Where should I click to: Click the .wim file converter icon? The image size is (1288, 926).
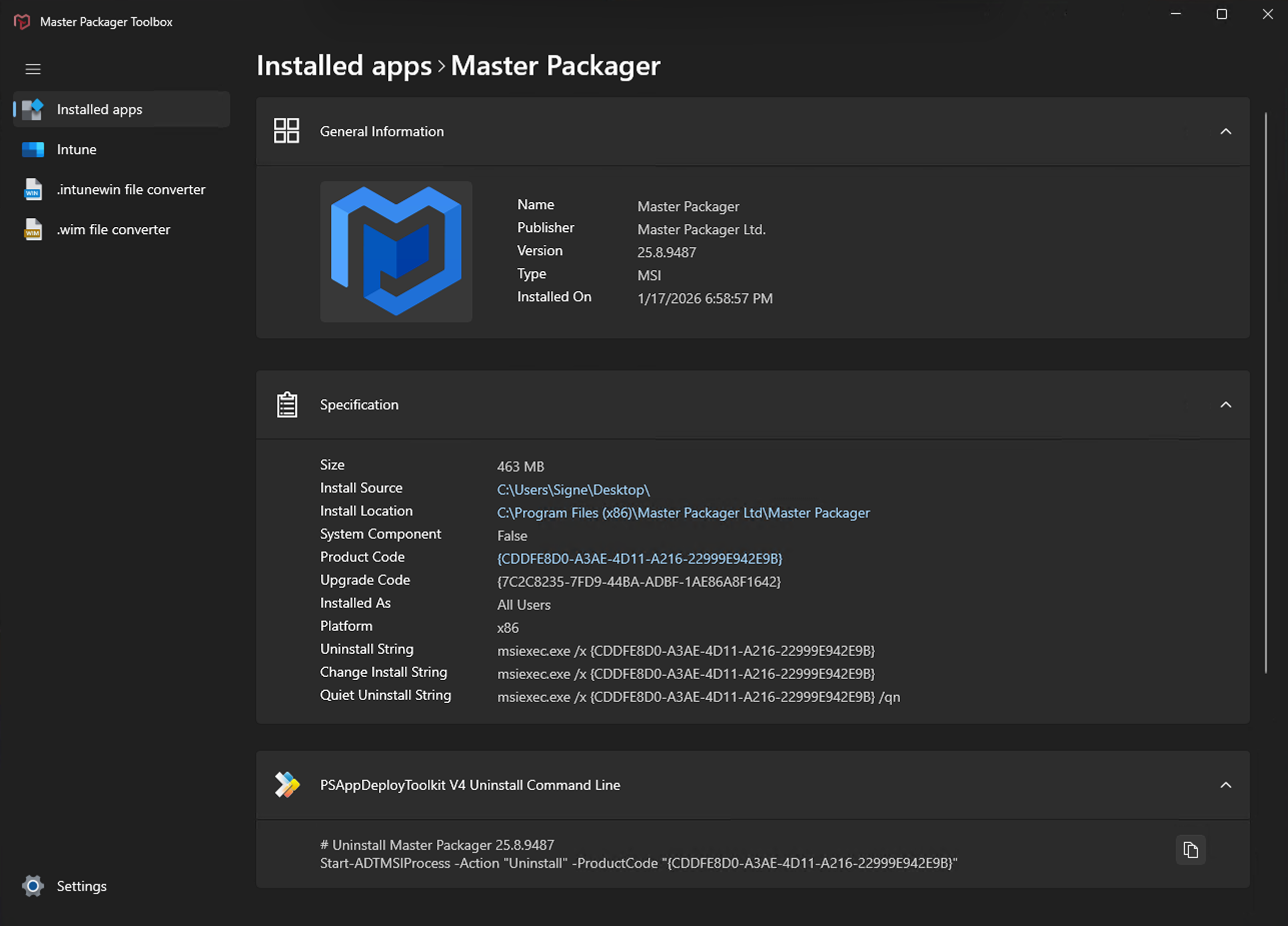tap(33, 230)
